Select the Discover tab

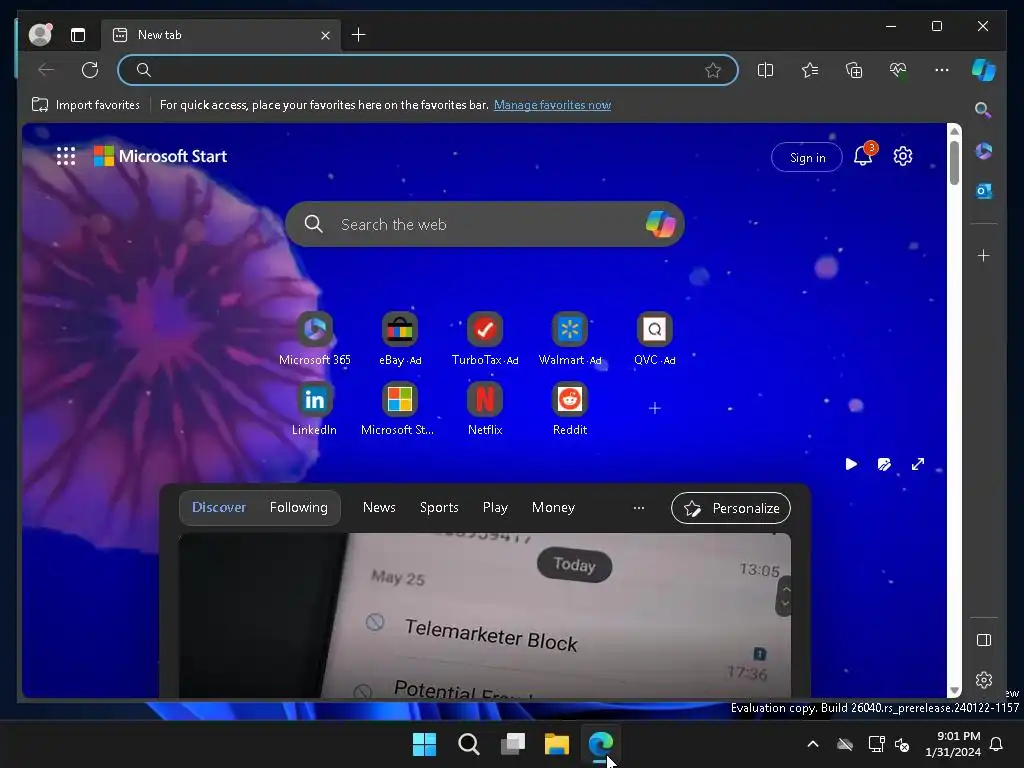[x=219, y=507]
